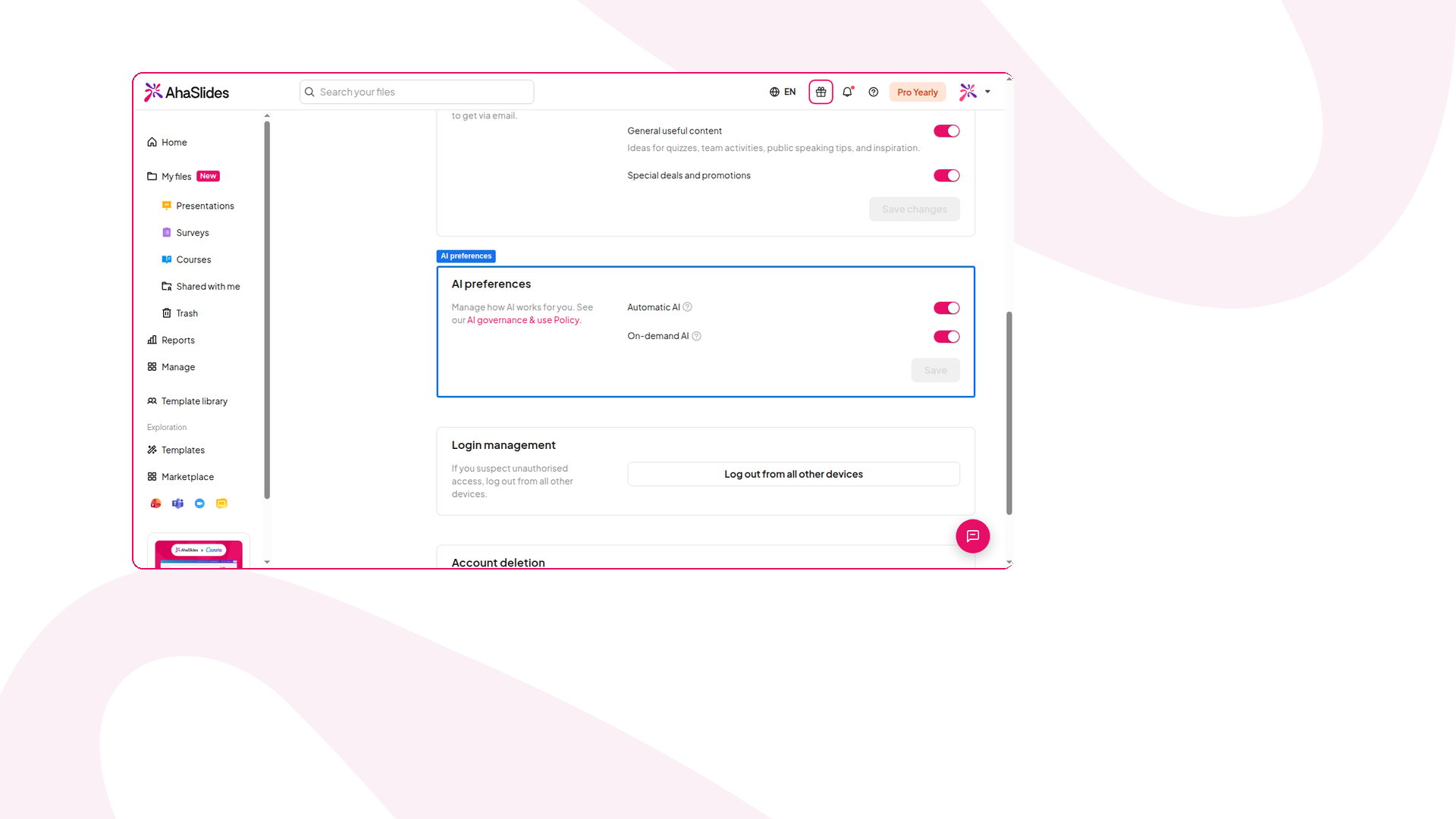The image size is (1456, 819).
Task: Open the AhaSlides x Canva promo thumbnail
Action: point(199,554)
